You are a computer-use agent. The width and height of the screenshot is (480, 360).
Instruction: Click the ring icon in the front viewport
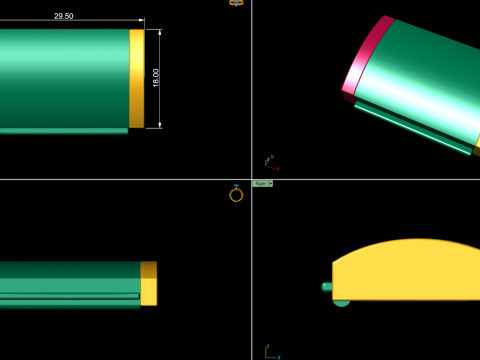(x=236, y=193)
